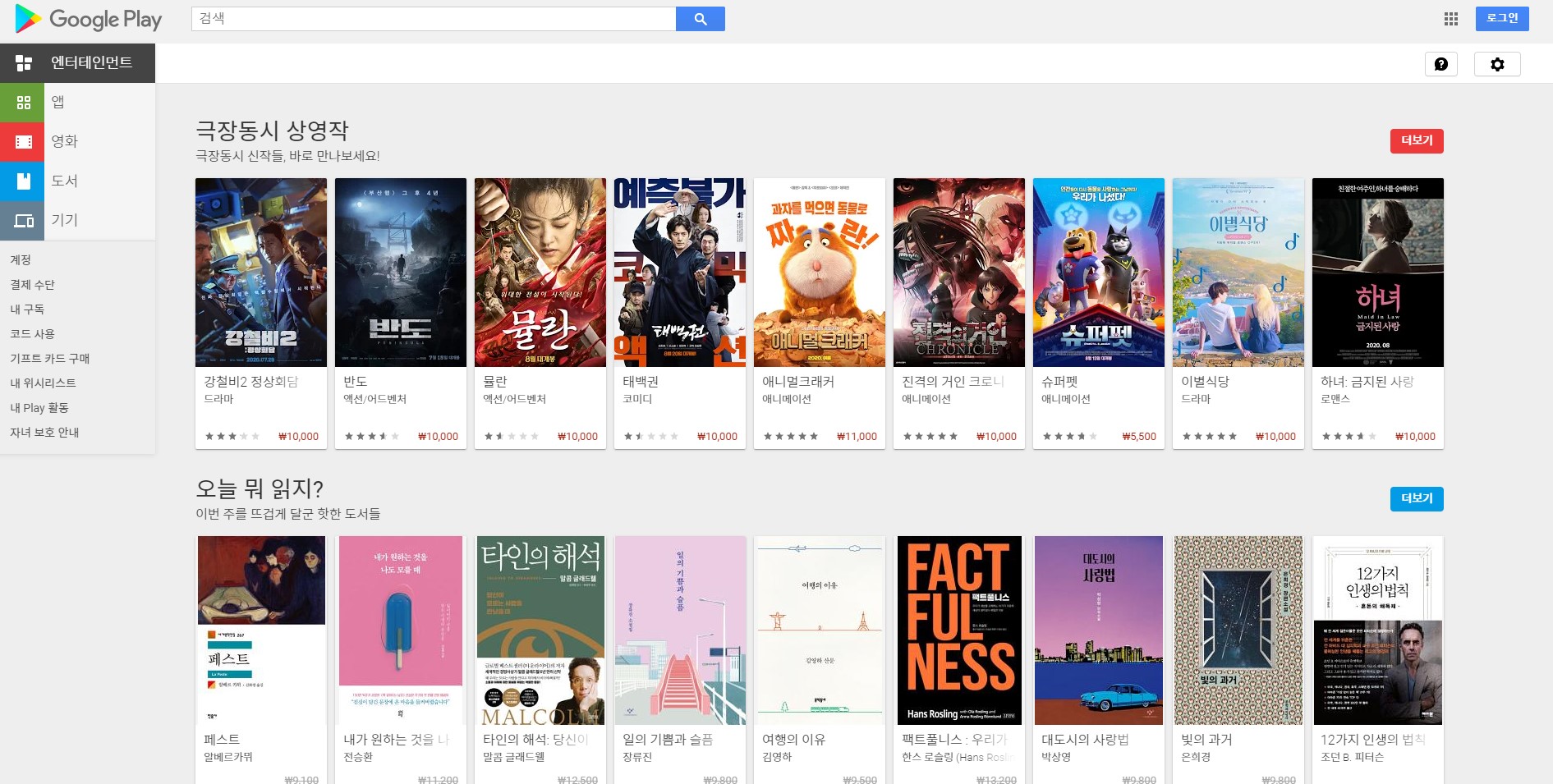The height and width of the screenshot is (784, 1553).
Task: Open the 뮬란 movie poster
Action: pyautogui.click(x=540, y=273)
